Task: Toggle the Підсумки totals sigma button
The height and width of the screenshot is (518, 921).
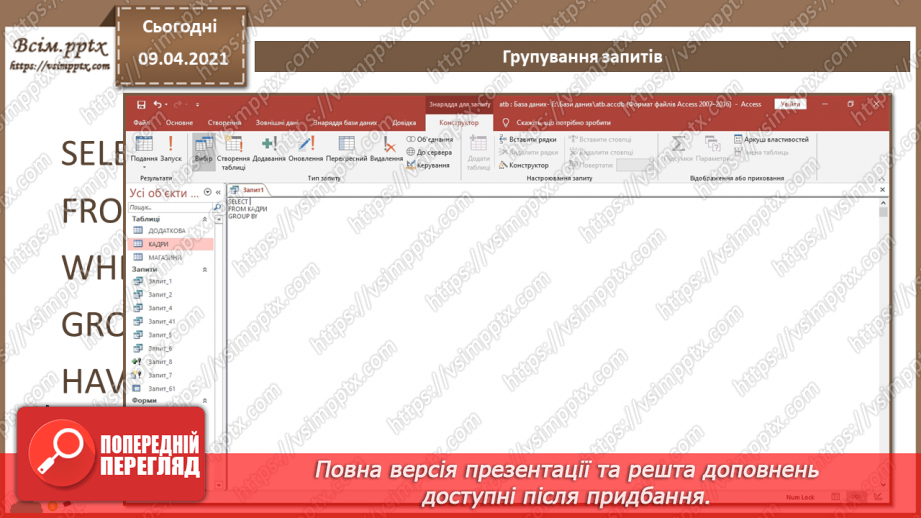Action: click(x=678, y=149)
